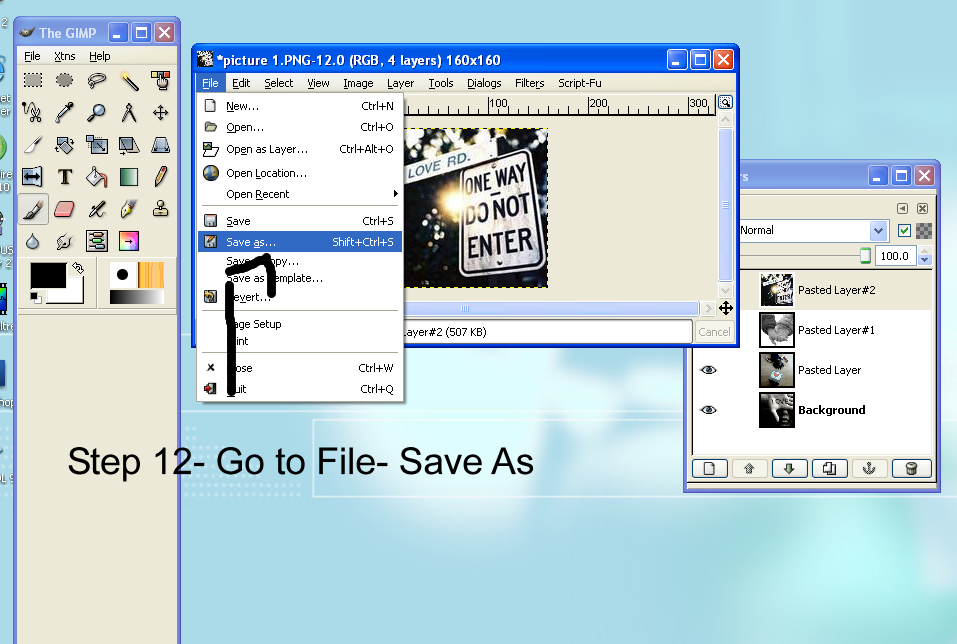Toggle visibility eye of Background layer
This screenshot has width=957, height=644.
(x=709, y=410)
